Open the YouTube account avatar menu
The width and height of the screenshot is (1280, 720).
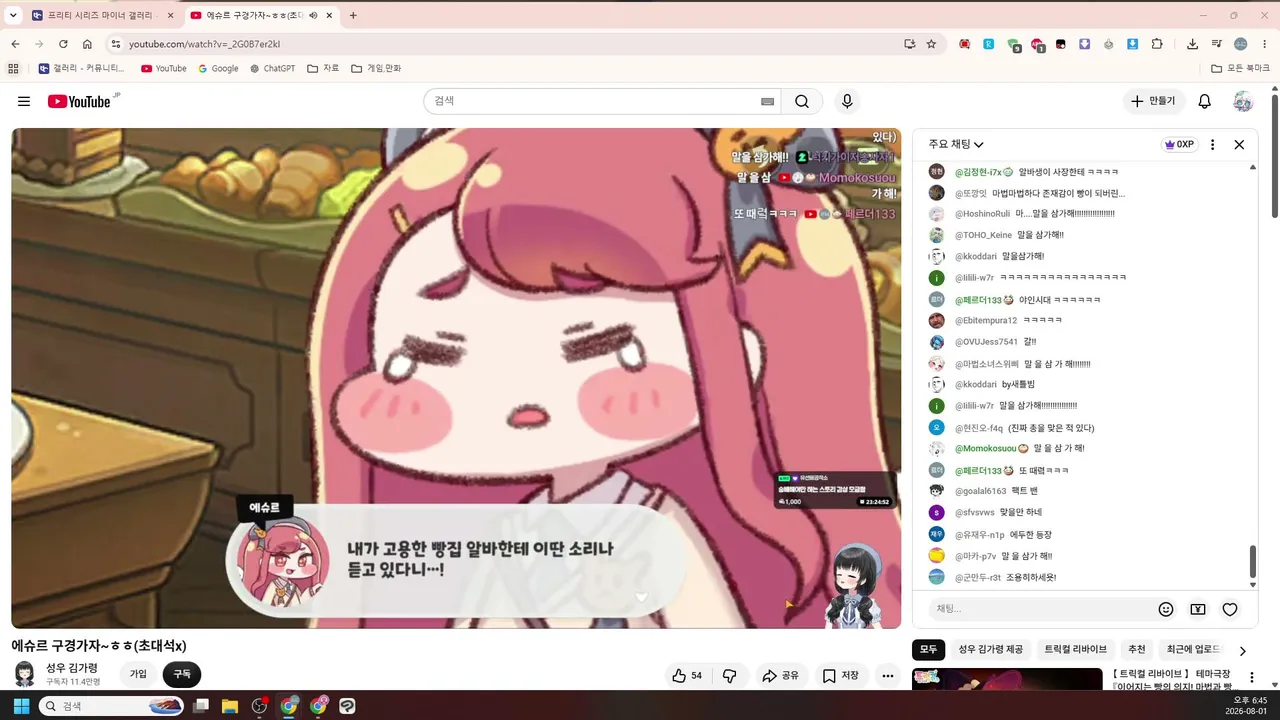1243,101
